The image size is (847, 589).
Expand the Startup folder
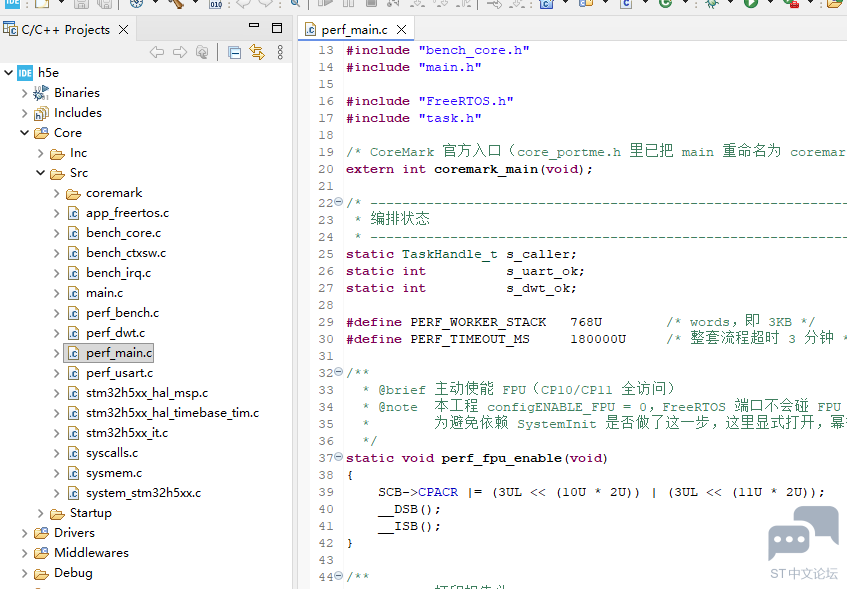point(41,513)
